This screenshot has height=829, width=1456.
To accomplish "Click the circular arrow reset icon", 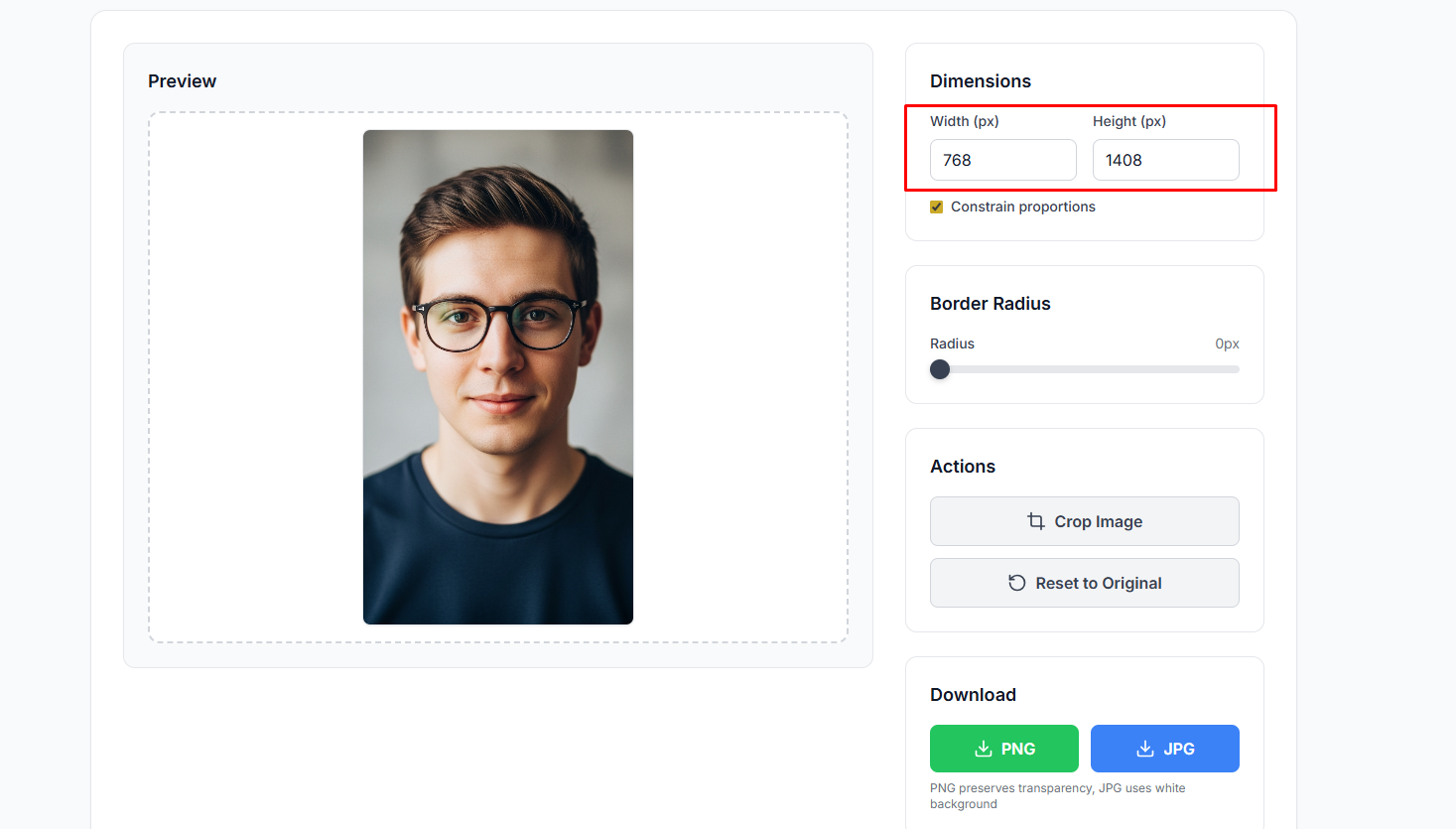I will (1017, 583).
